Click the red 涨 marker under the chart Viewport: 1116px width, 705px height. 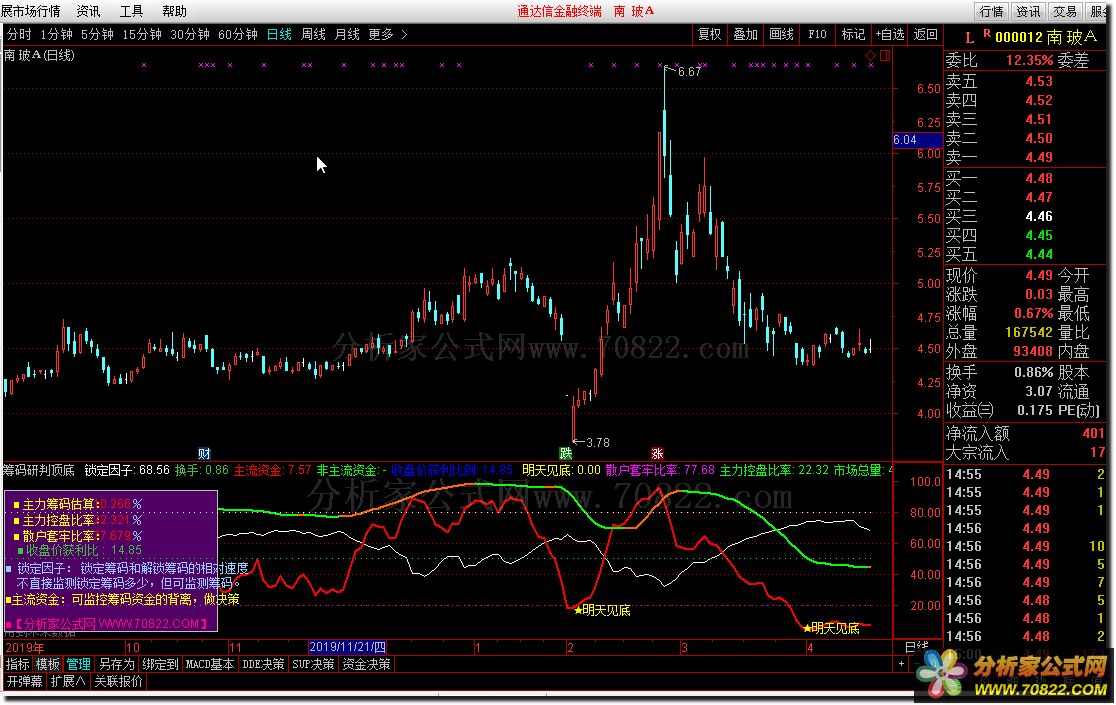tap(657, 454)
